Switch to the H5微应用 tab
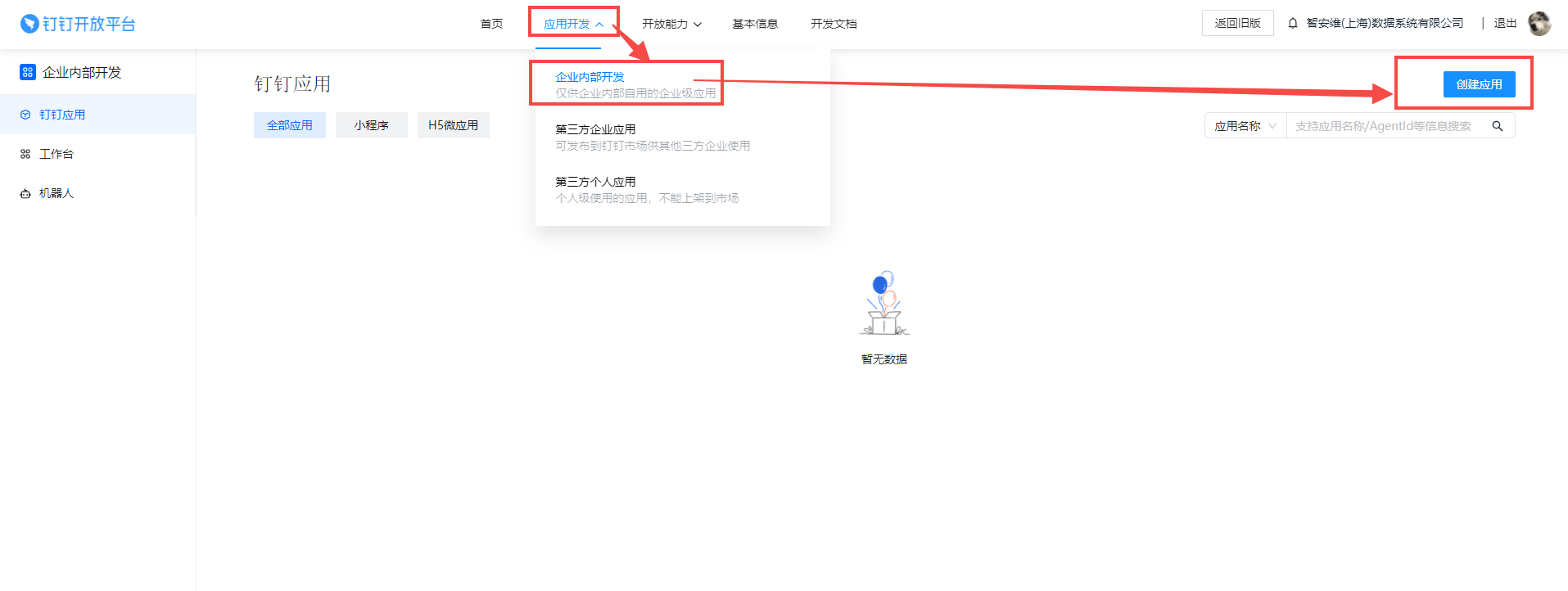This screenshot has height=591, width=1568. coord(454,125)
